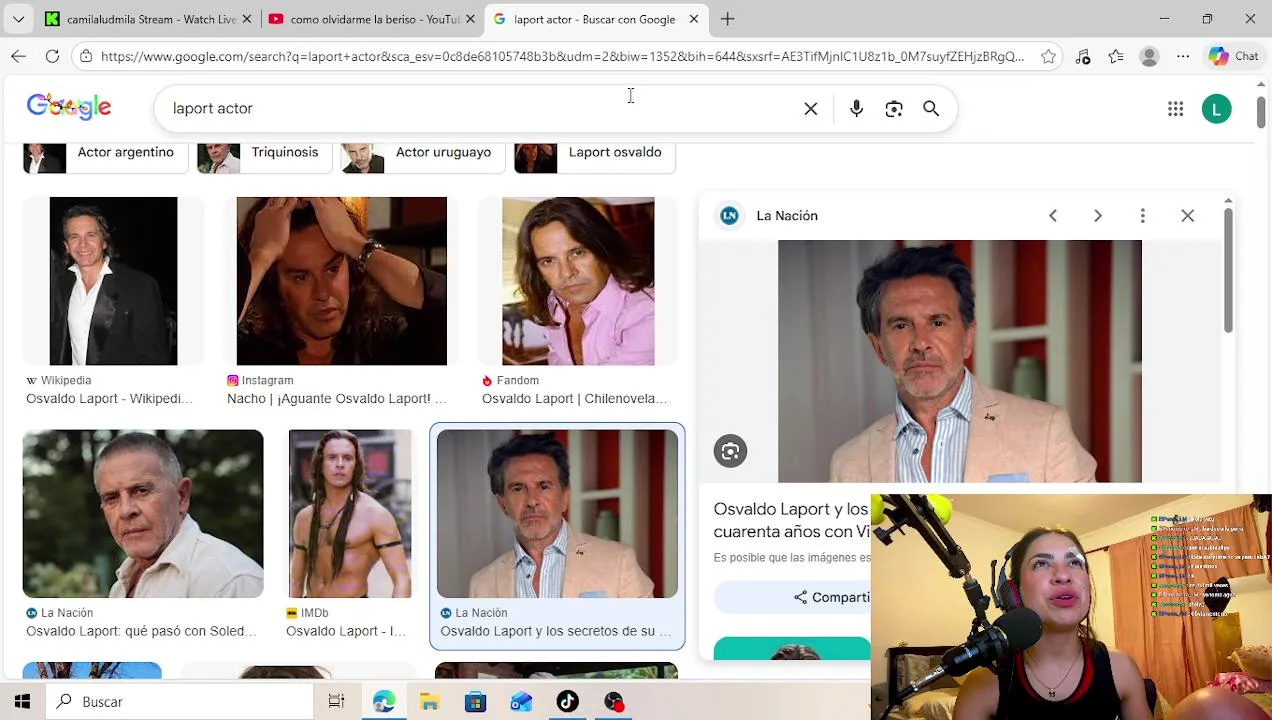The image size is (1272, 720).
Task: Search inside image with Lens button
Action: tap(730, 451)
